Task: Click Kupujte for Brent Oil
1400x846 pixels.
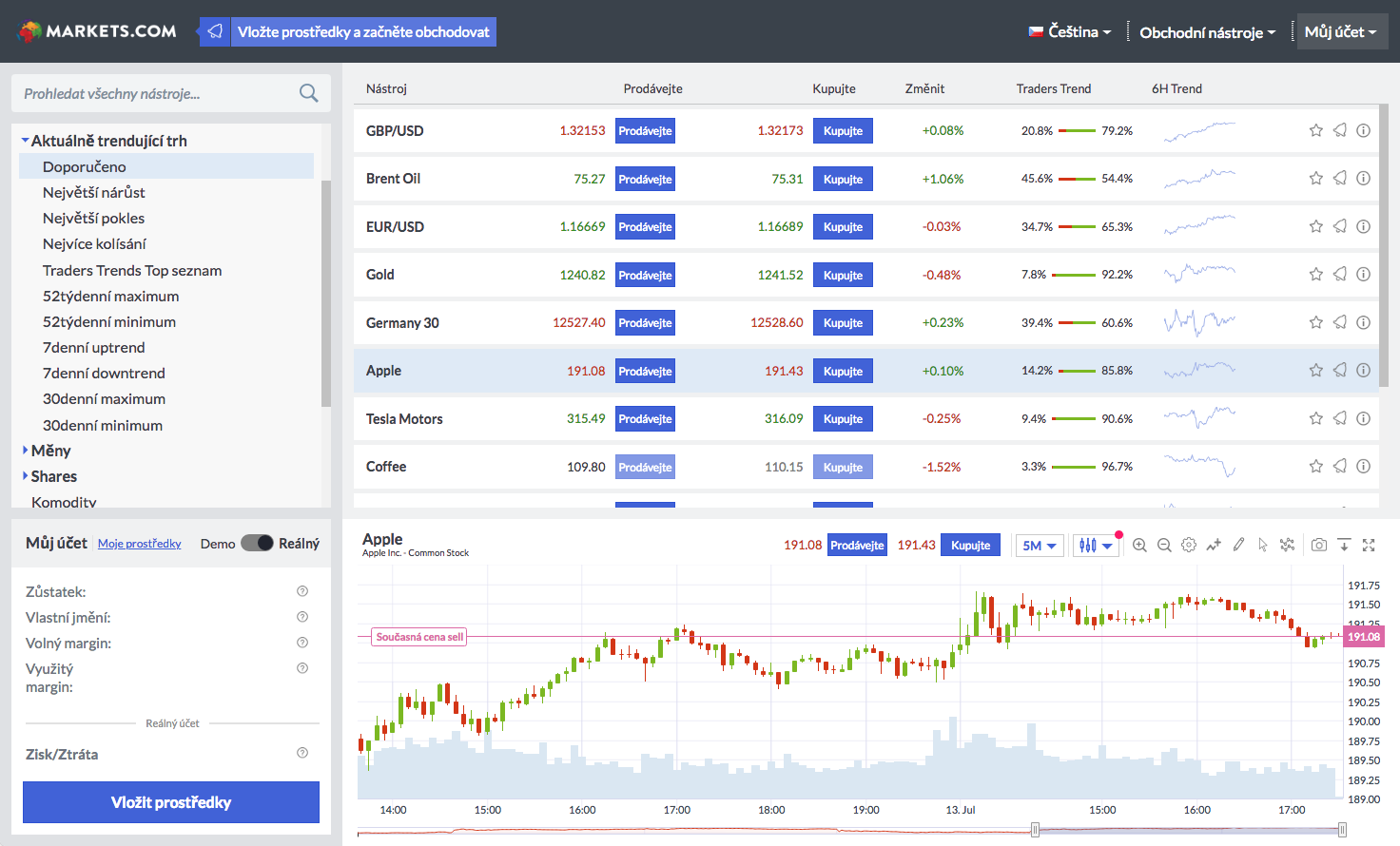Action: coord(843,179)
